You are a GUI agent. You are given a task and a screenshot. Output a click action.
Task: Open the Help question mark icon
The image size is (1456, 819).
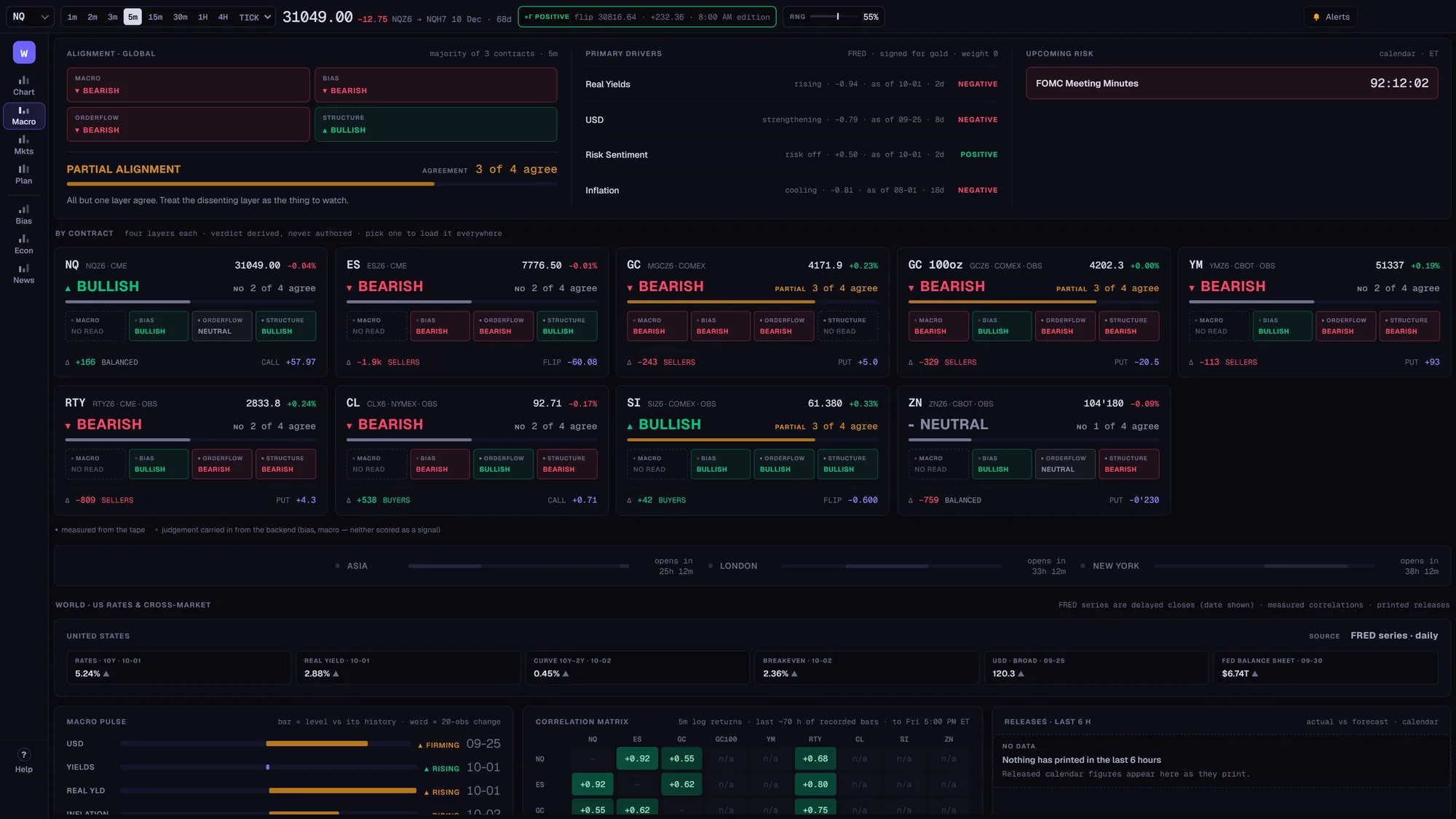coord(24,755)
